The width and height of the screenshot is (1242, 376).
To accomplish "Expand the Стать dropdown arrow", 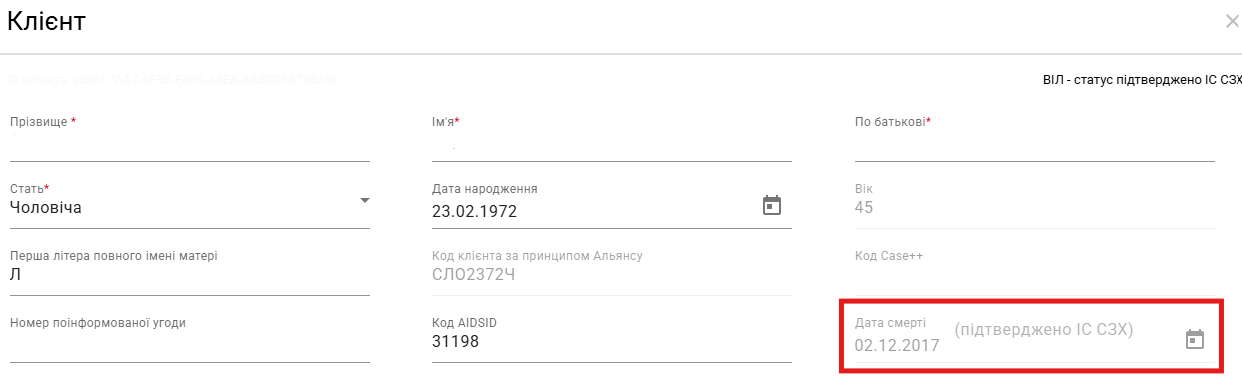I will 364,201.
